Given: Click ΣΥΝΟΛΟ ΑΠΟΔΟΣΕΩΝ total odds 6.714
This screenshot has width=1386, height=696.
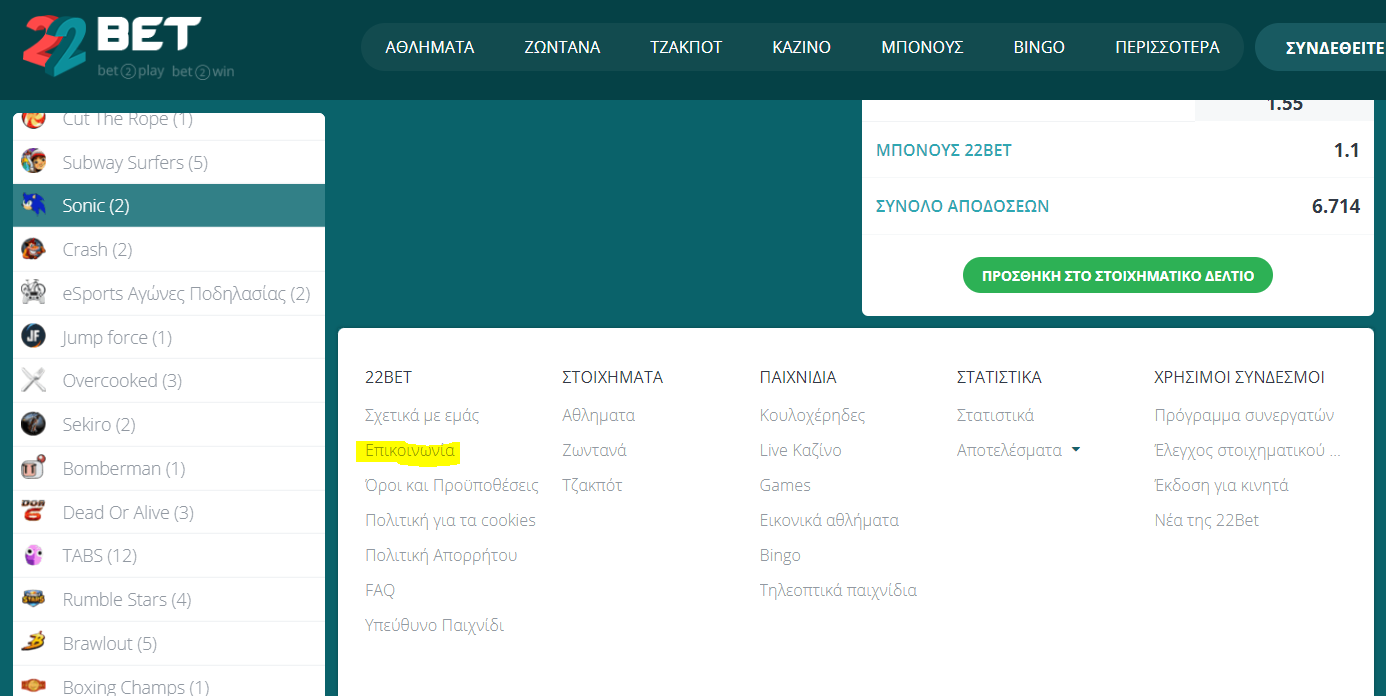Looking at the screenshot, I should [x=1118, y=206].
